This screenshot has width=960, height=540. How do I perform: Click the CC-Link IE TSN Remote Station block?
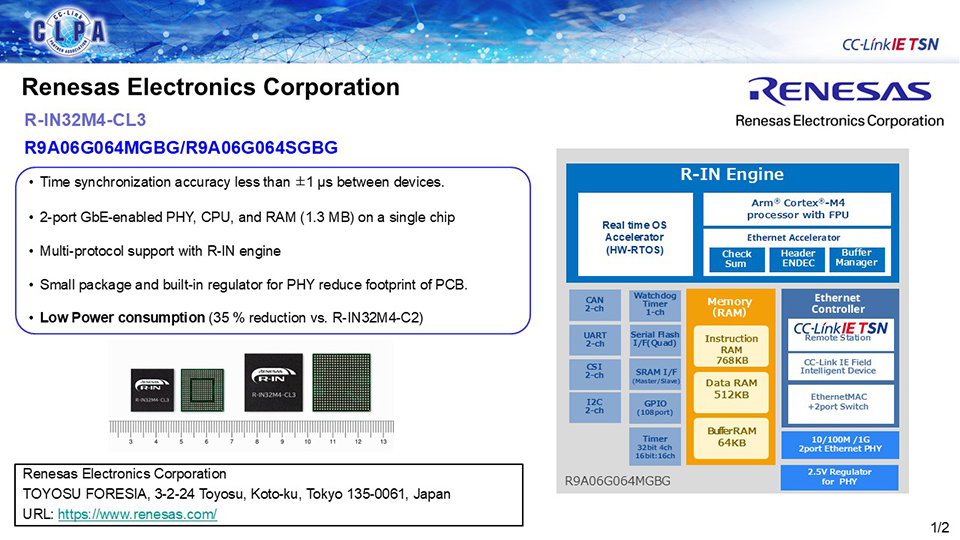pos(841,334)
